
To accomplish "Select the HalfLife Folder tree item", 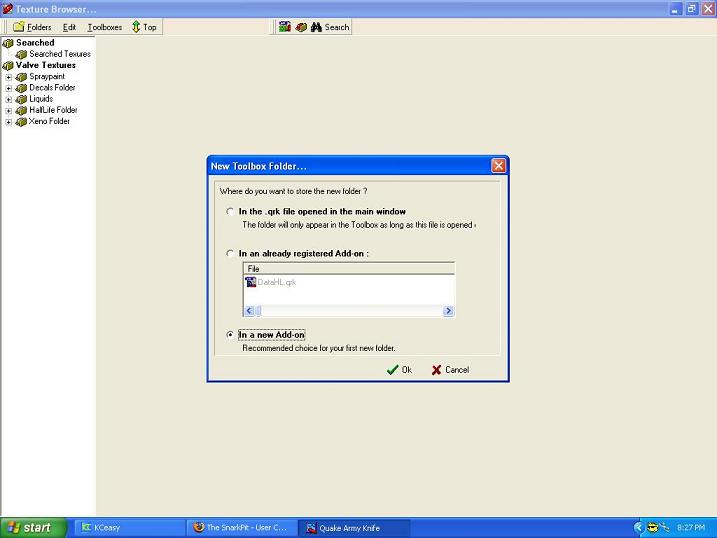I will click(x=52, y=110).
